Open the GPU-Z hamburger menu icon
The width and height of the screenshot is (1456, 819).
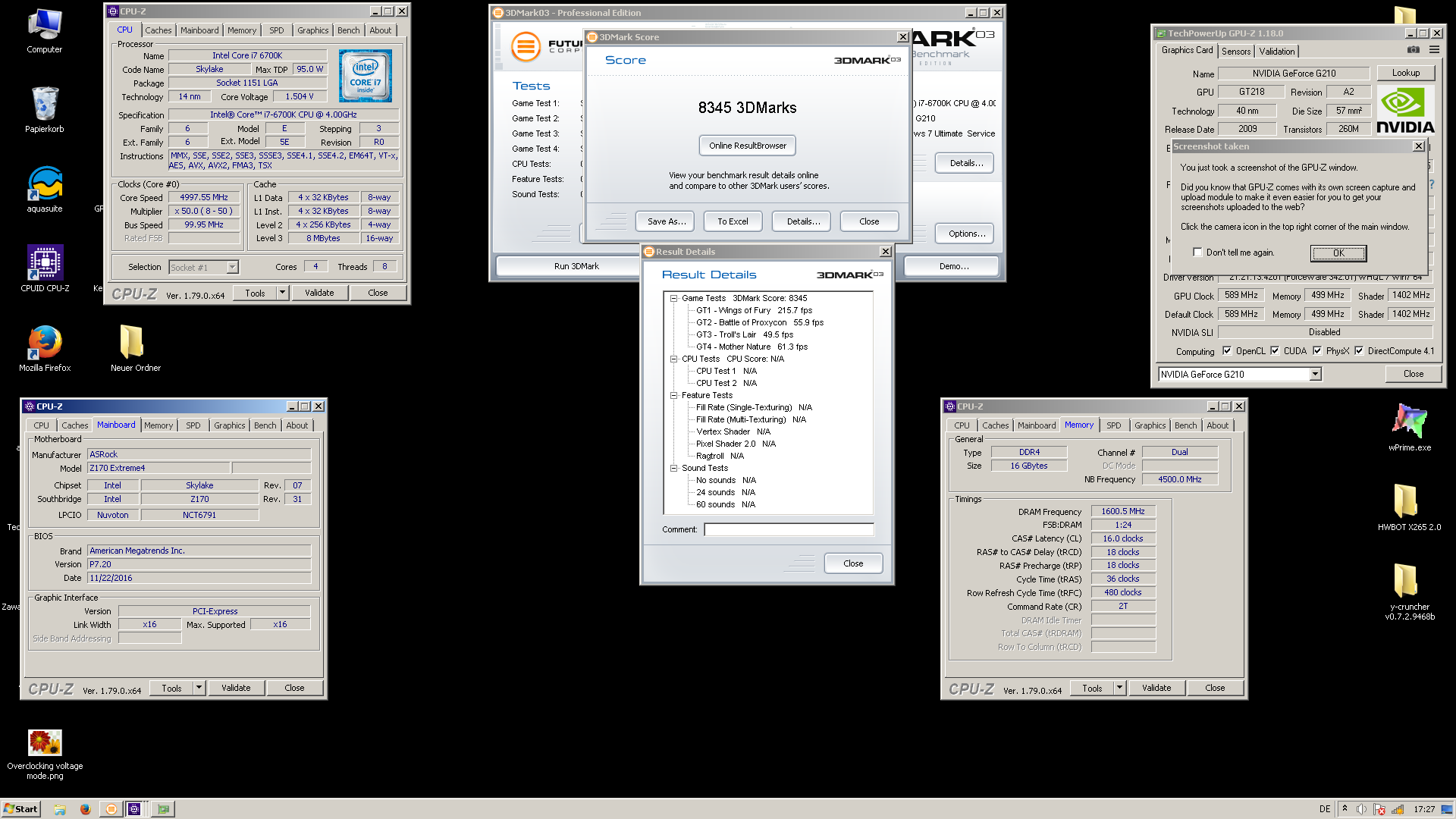[x=1434, y=50]
